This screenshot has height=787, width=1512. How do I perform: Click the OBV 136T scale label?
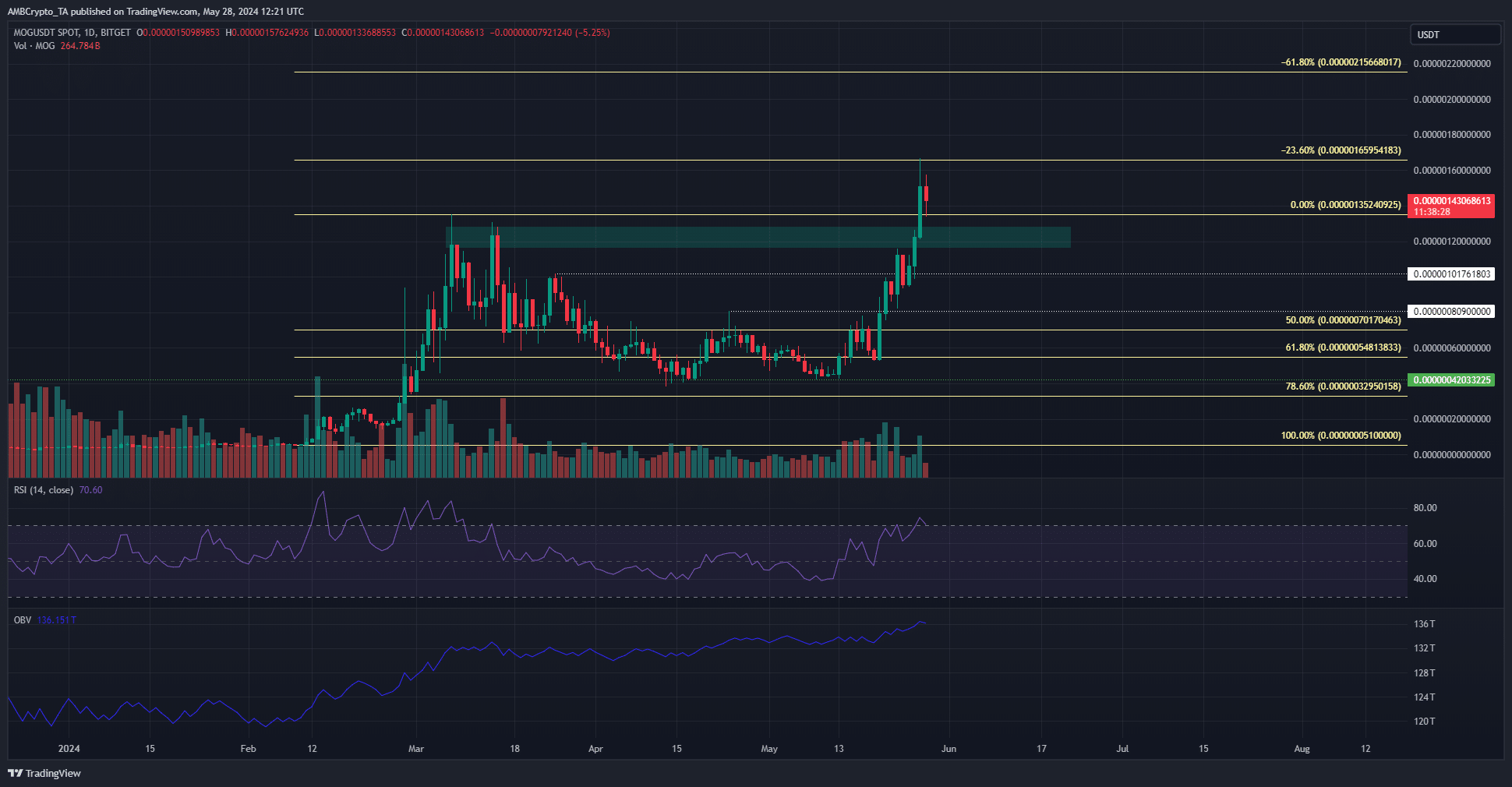[1425, 624]
